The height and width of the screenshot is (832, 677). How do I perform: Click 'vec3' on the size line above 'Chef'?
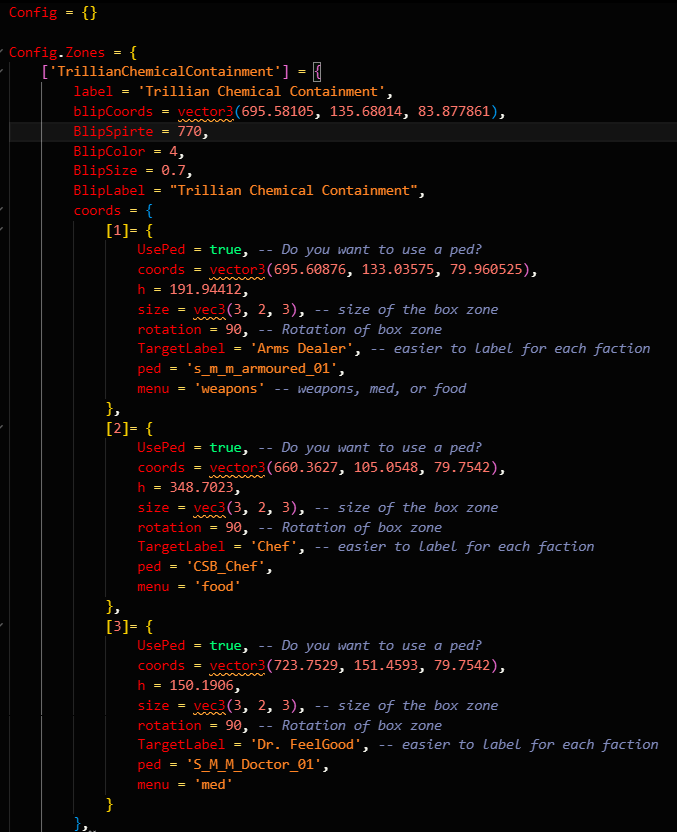point(209,507)
